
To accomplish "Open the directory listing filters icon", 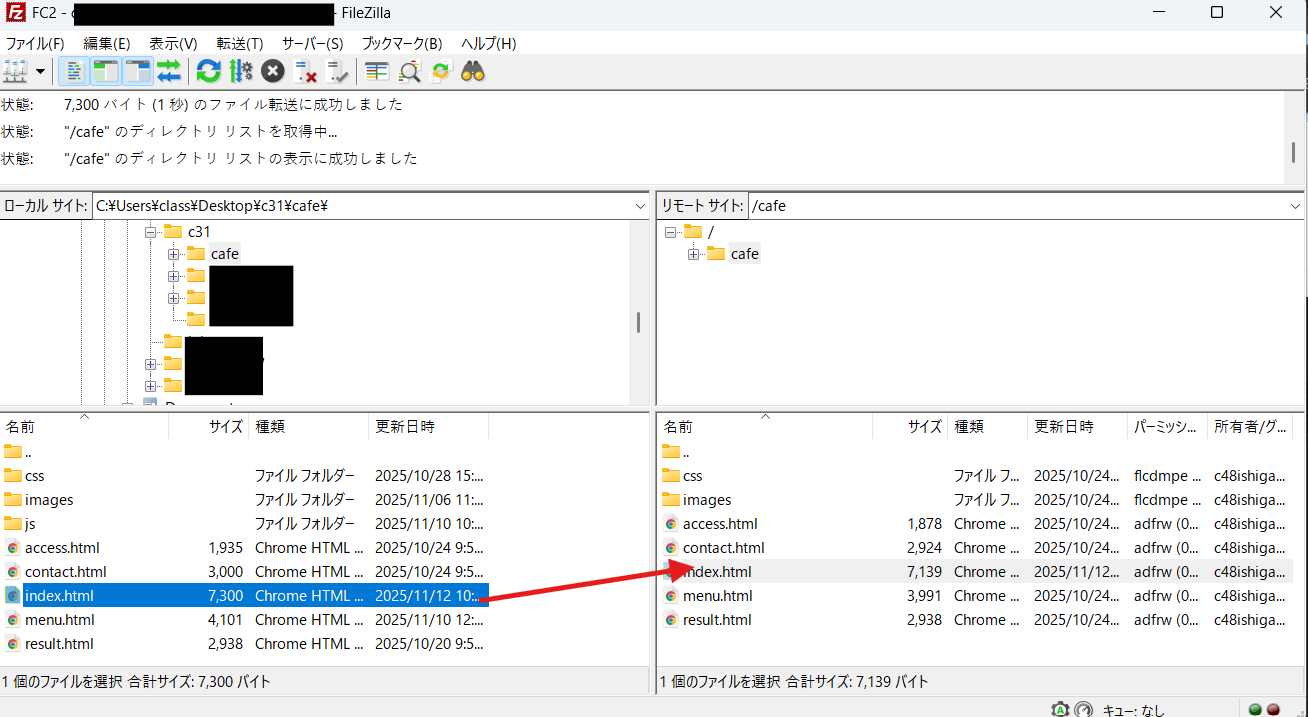I will click(x=377, y=71).
